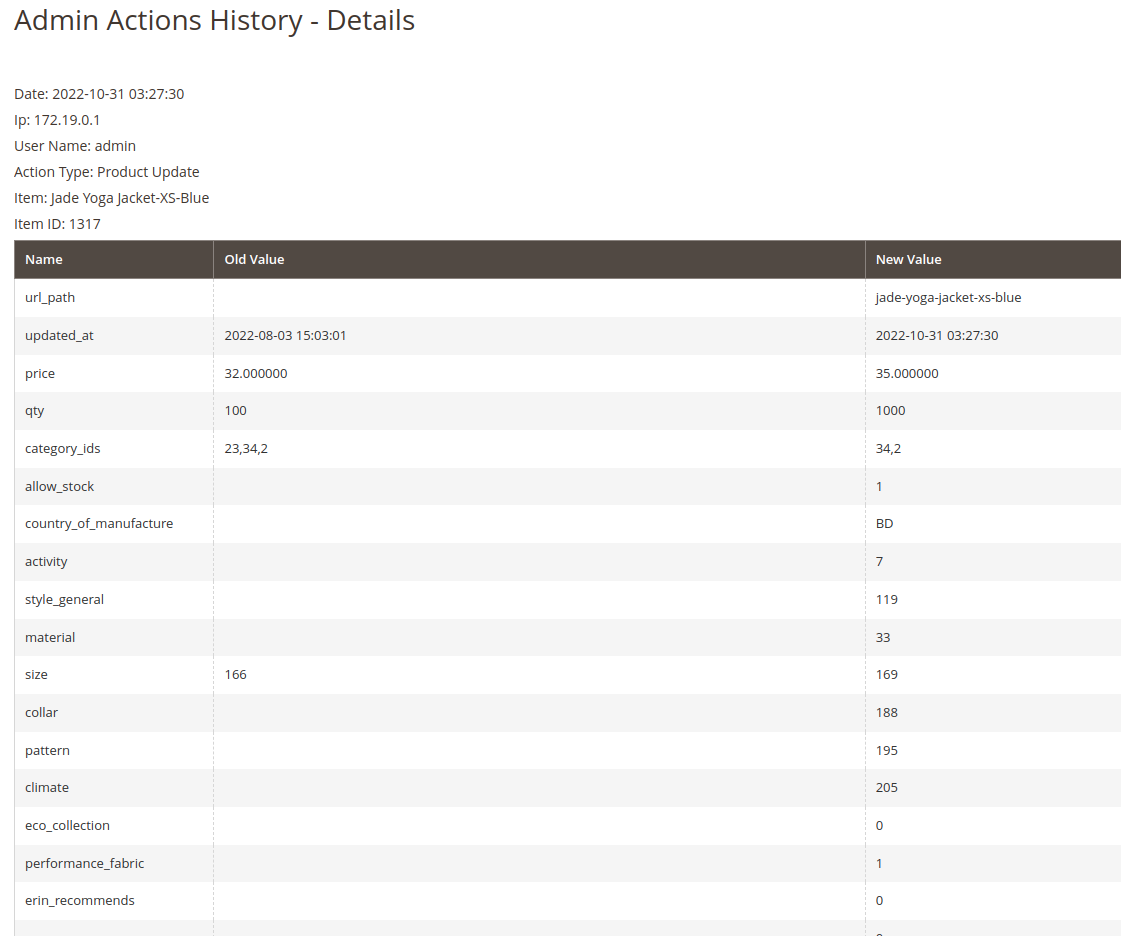Click the performance_fabric new value 1
The image size is (1121, 936).
point(879,863)
